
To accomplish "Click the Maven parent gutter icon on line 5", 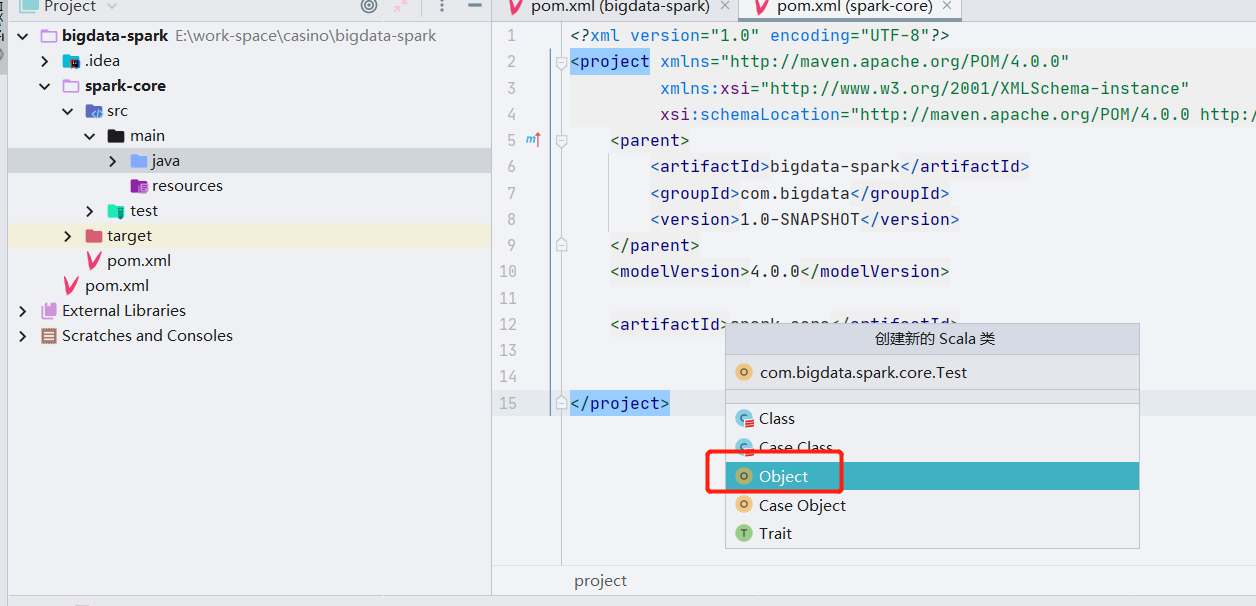I will (x=532, y=140).
